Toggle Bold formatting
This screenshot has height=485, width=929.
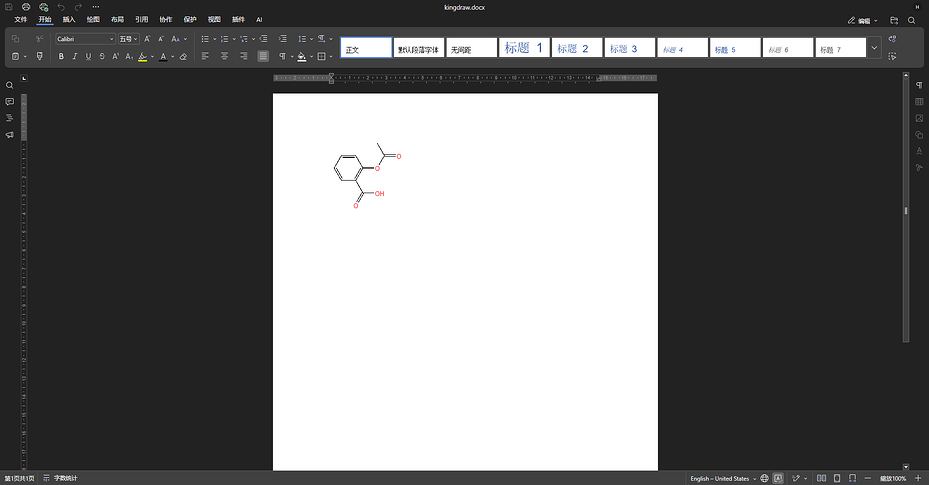(x=61, y=57)
